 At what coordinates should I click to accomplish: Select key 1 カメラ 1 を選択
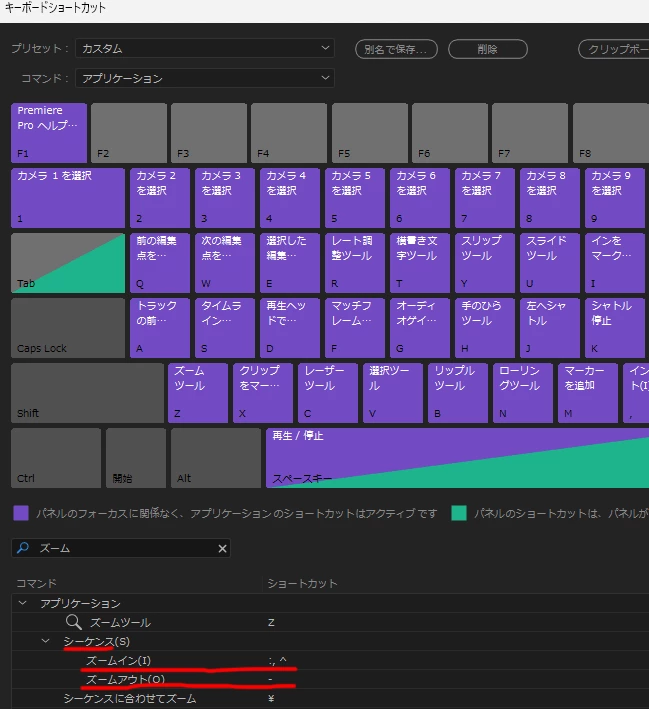[x=68, y=198]
